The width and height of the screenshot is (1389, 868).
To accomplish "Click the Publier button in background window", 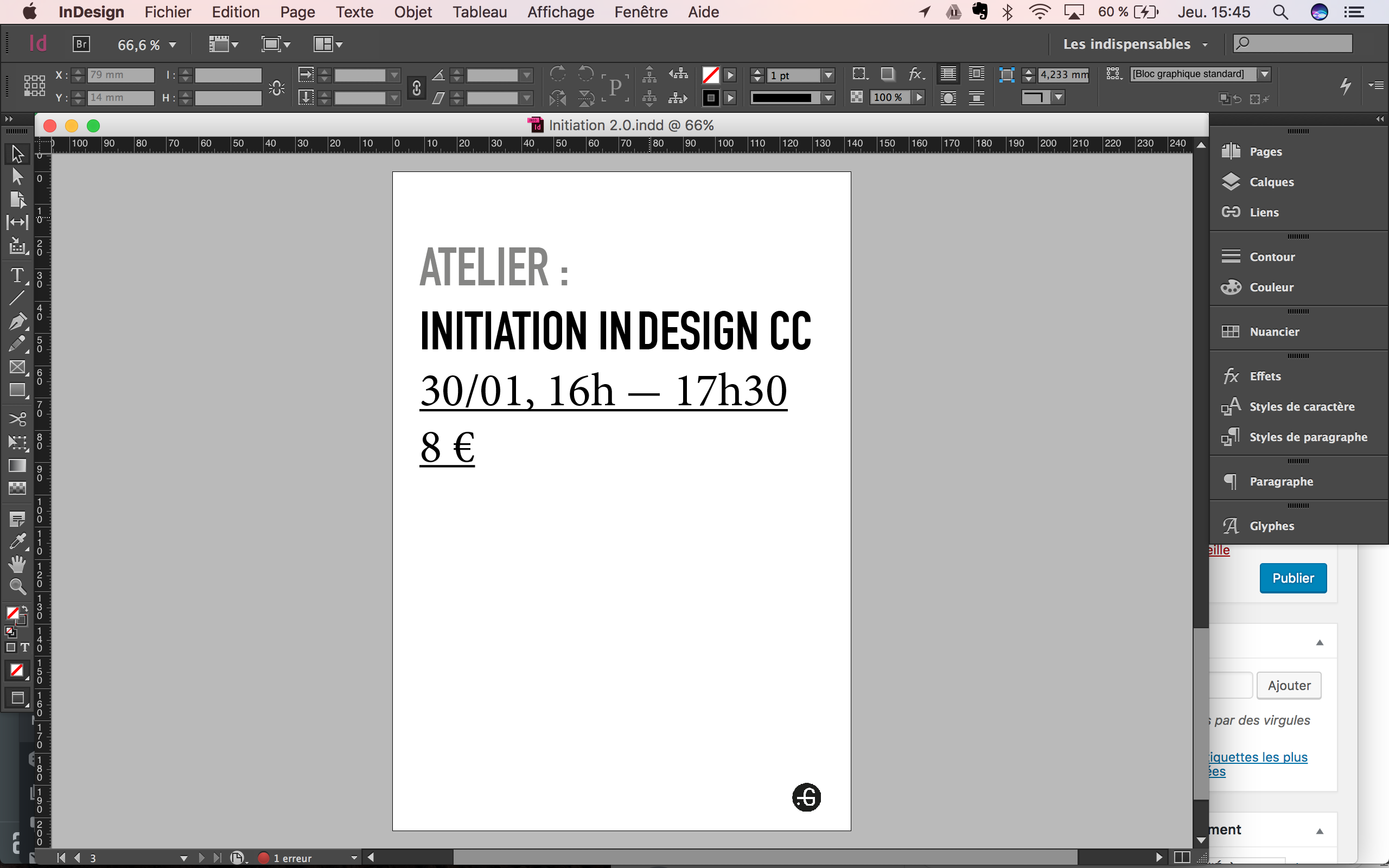I will 1293,578.
